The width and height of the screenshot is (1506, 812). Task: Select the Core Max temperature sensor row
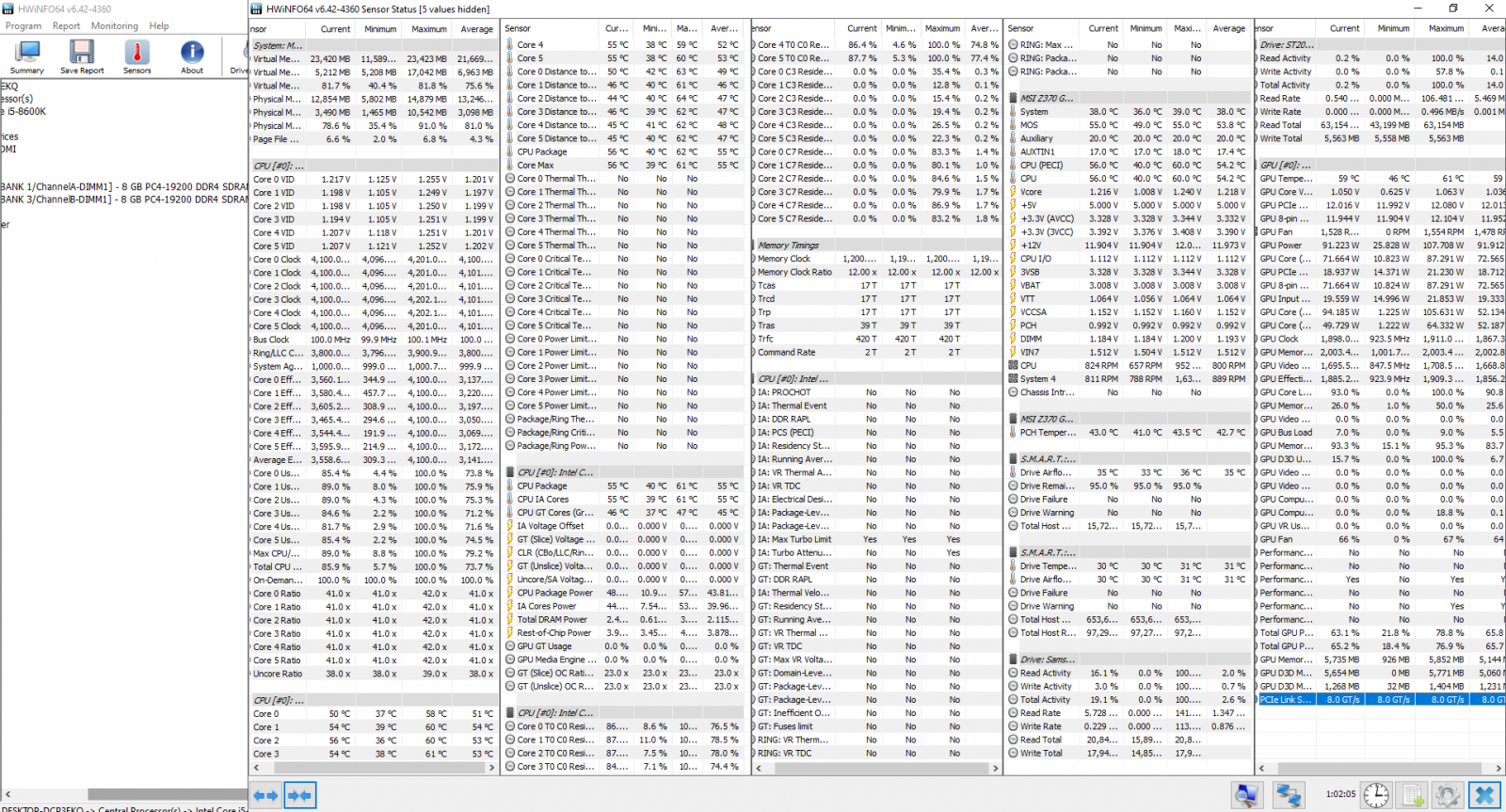[536, 165]
